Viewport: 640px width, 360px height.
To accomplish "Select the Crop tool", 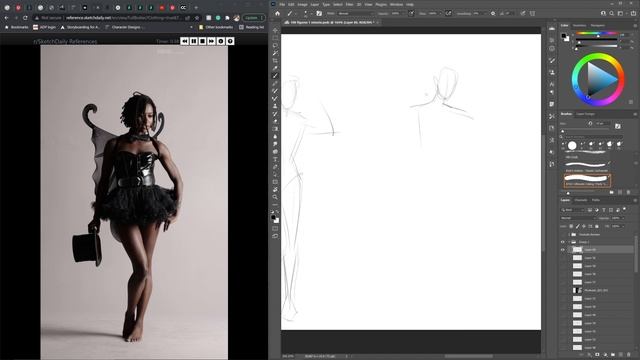I will tap(275, 60).
